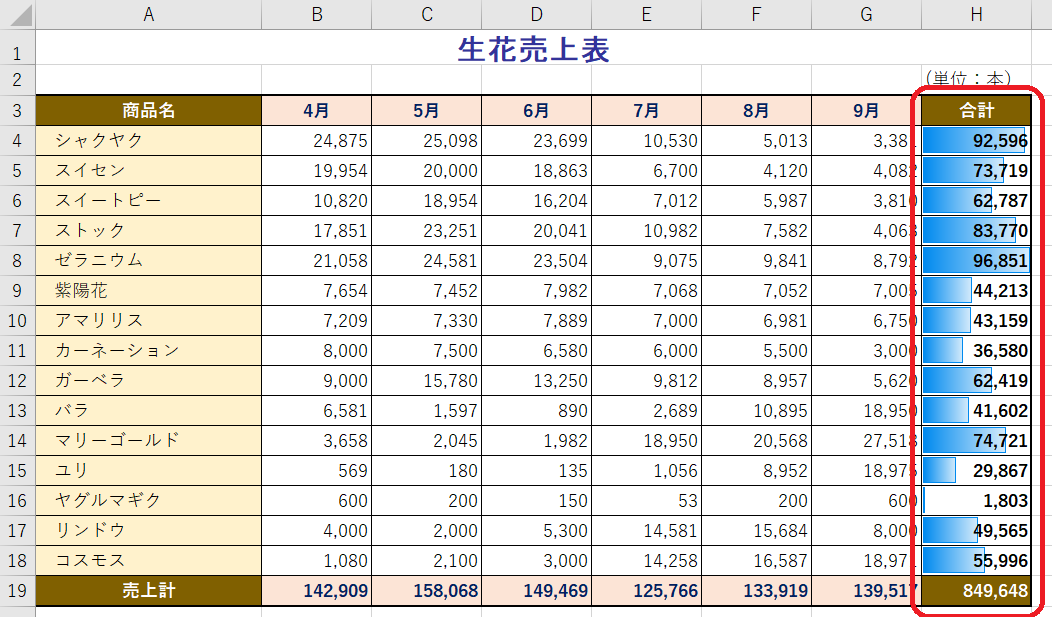Click the grand total cell 849,648
Screen dimensions: 1052x617
pos(976,591)
